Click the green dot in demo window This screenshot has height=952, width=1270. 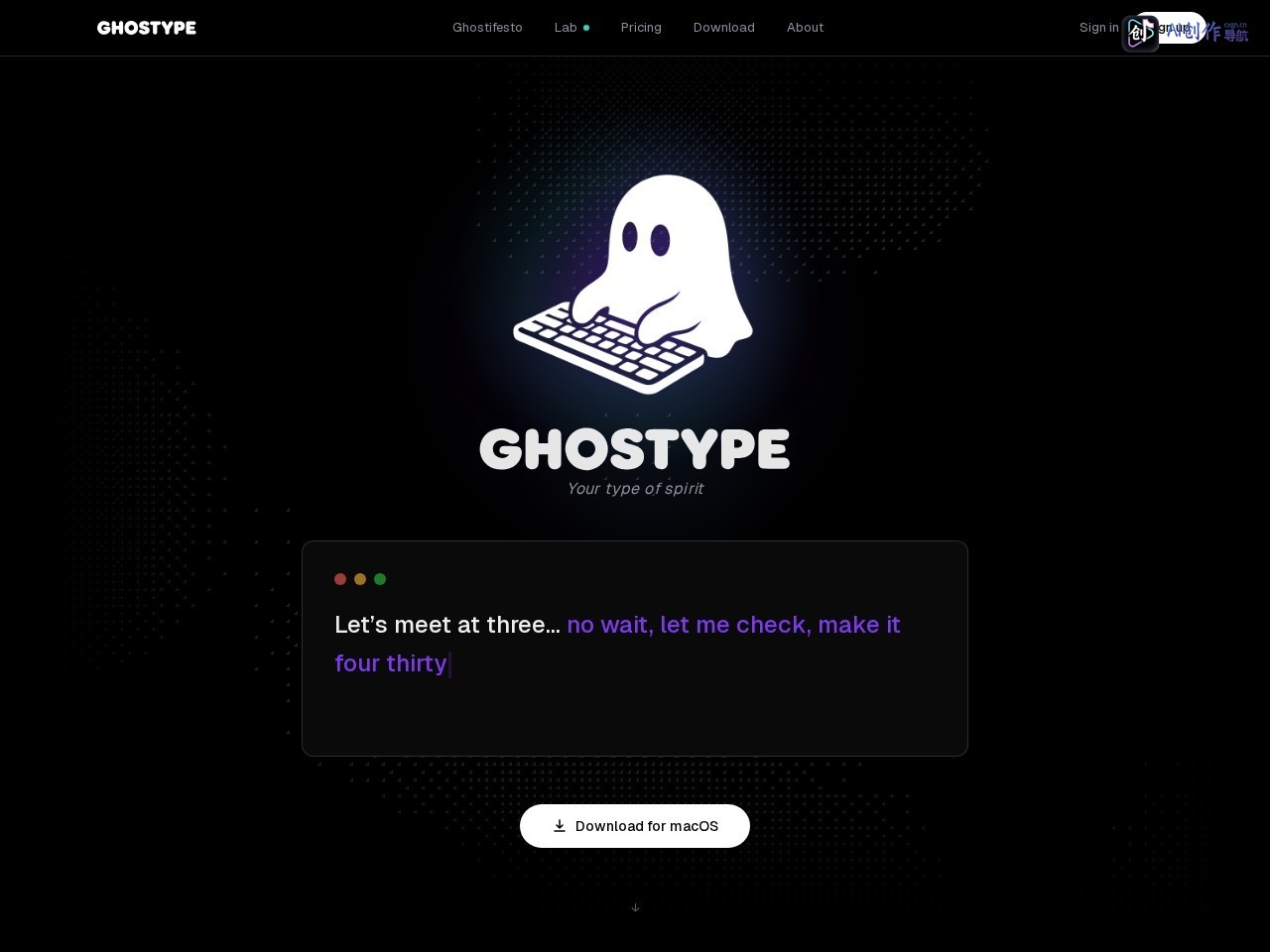click(x=380, y=579)
